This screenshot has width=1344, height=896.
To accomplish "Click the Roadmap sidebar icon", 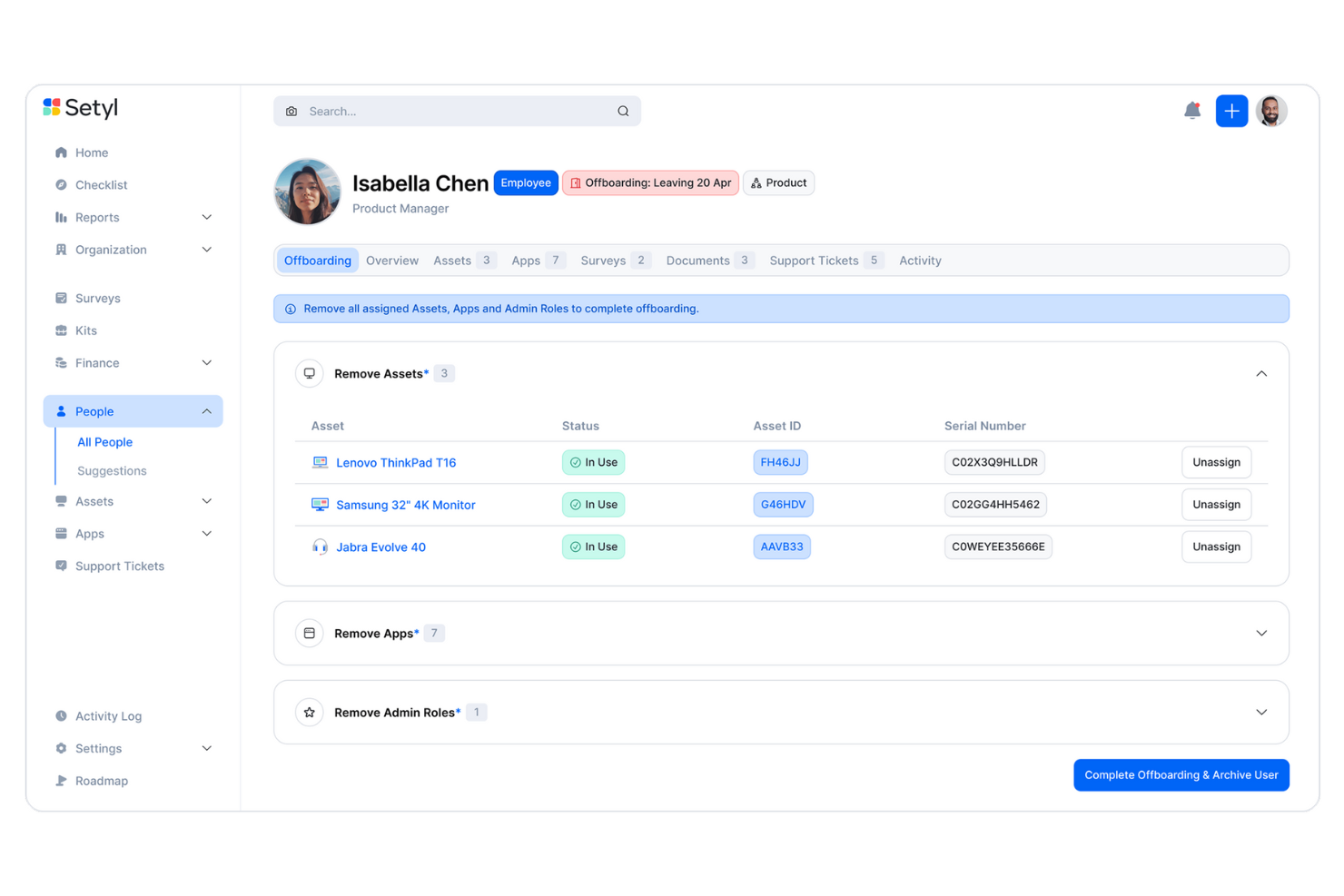I will coord(61,780).
